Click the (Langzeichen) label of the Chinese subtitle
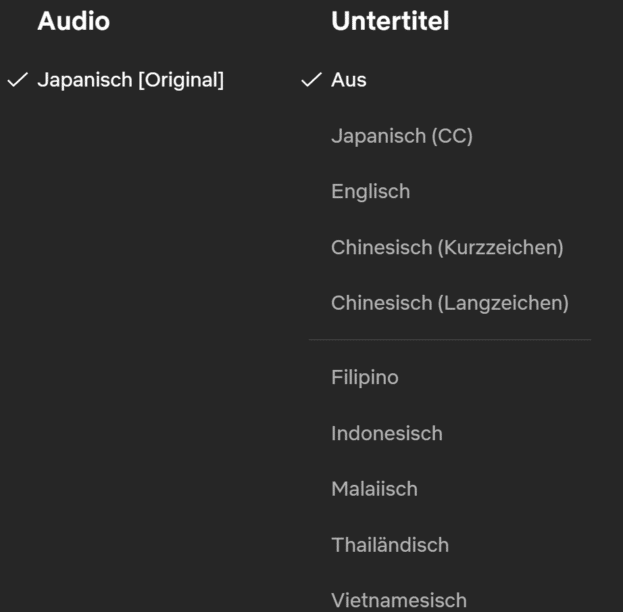 [x=503, y=302]
